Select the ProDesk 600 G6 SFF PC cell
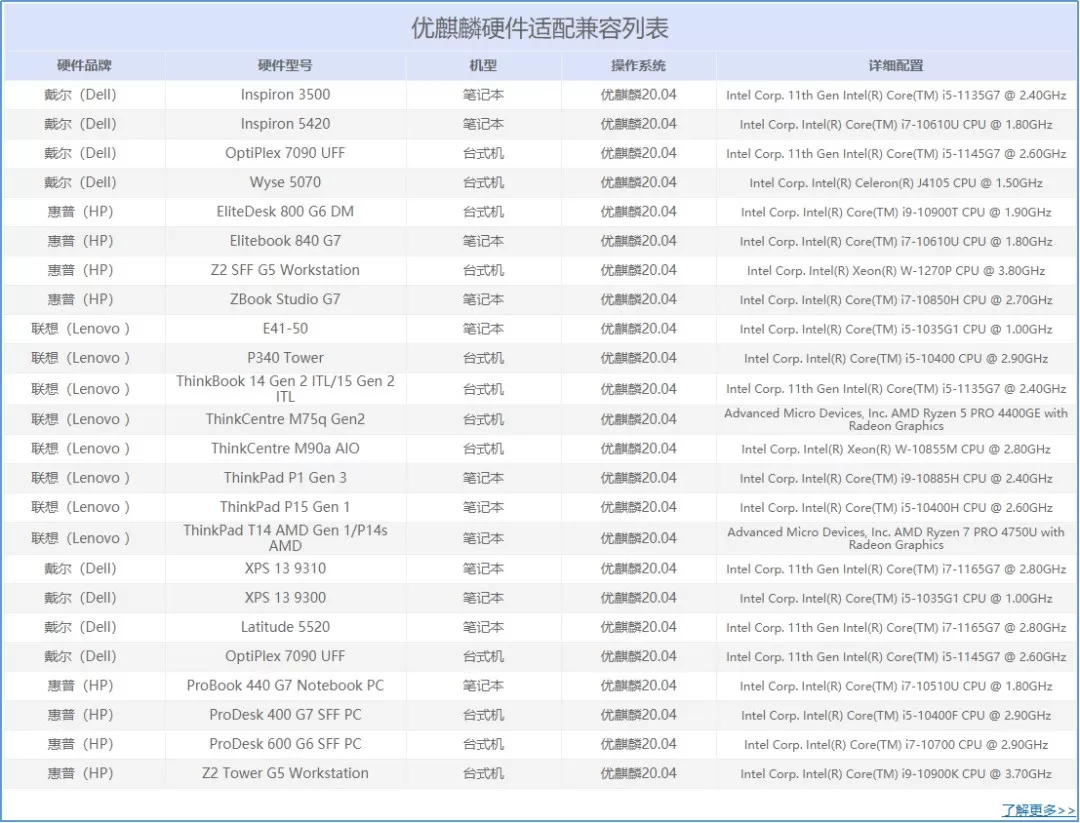Screen dimensions: 1080x823 click(x=285, y=744)
